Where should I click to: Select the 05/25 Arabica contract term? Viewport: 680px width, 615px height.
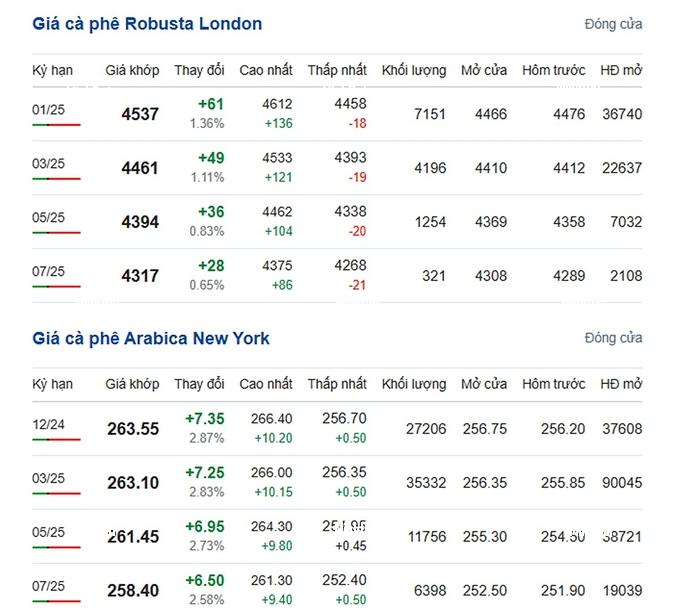click(48, 532)
